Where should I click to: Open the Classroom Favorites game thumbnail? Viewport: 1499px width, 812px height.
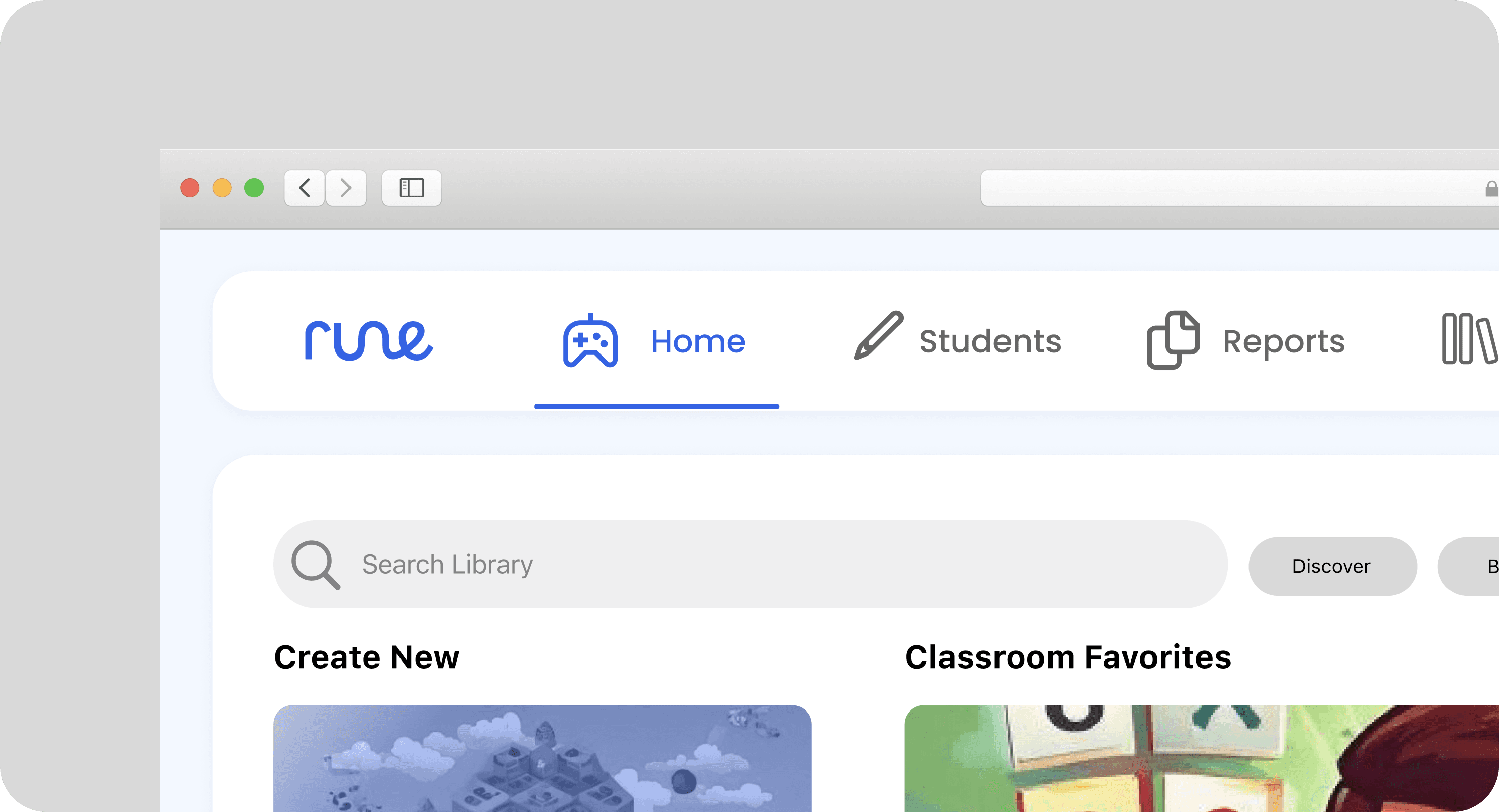pos(1201,758)
